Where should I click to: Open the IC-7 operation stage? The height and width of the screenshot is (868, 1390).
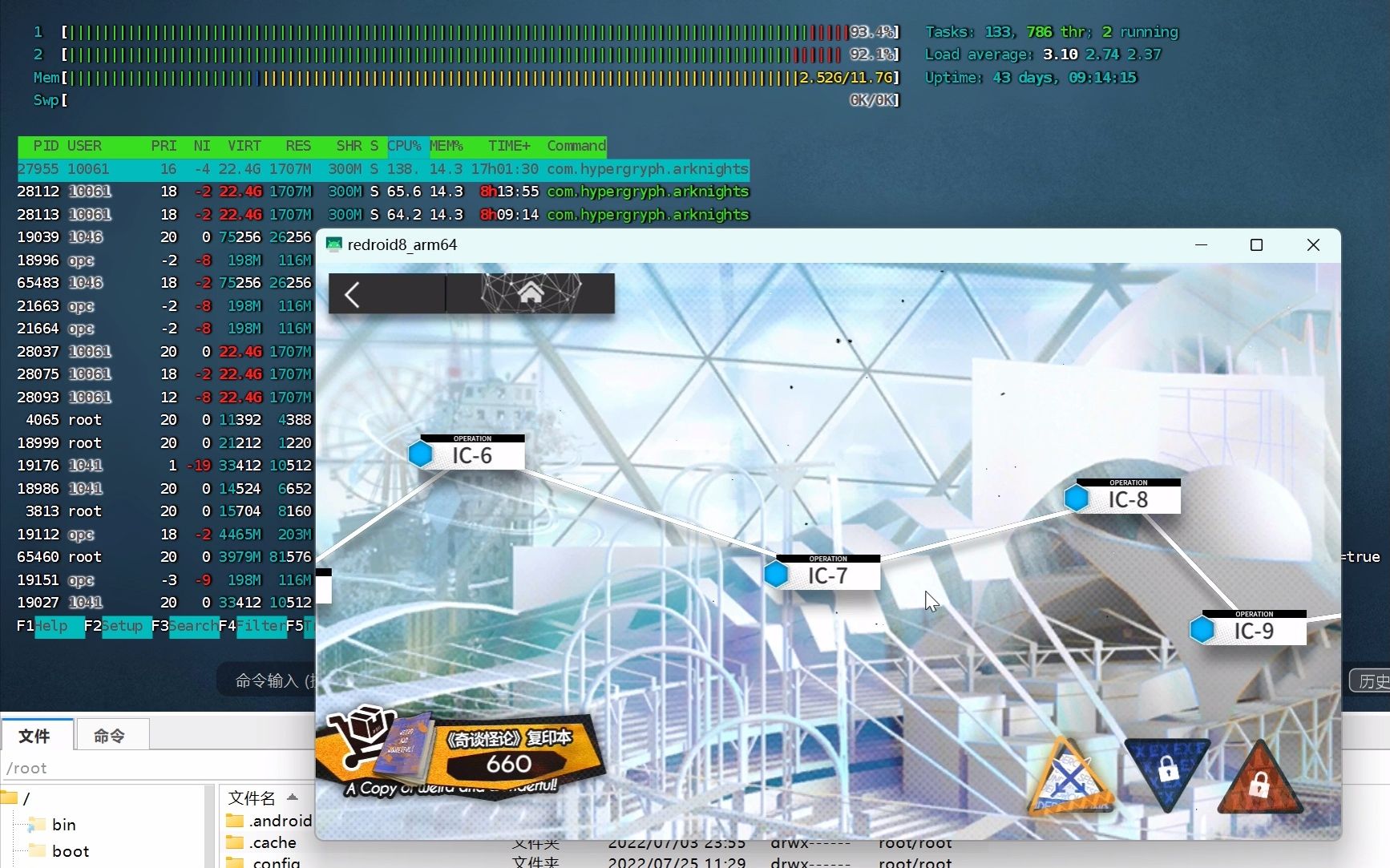[x=828, y=572]
